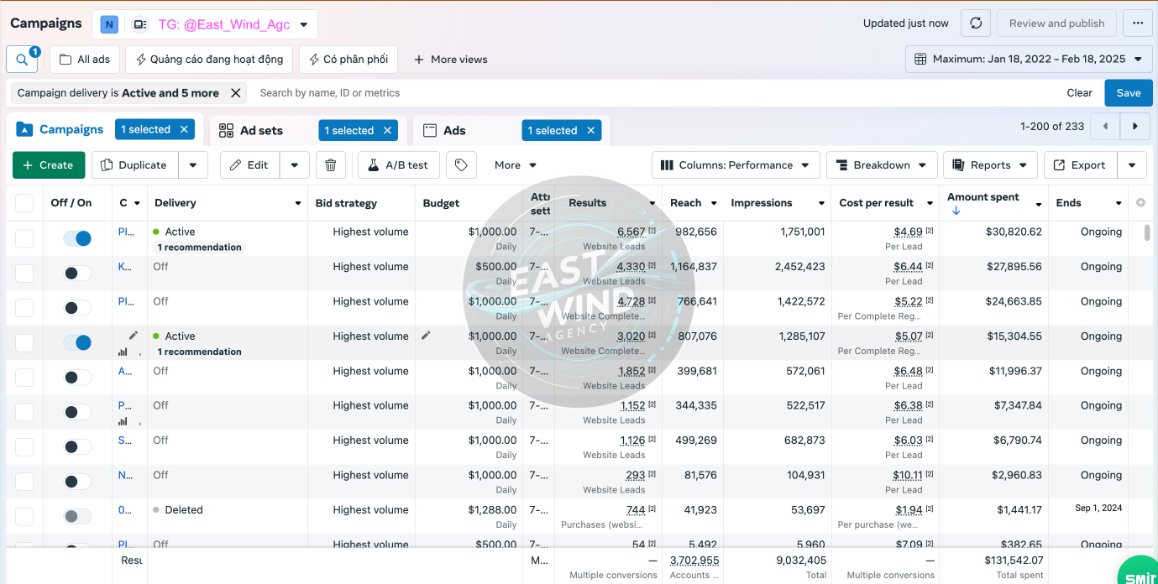Click the blue Save button
Viewport: 1158px width, 584px height.
point(1128,93)
